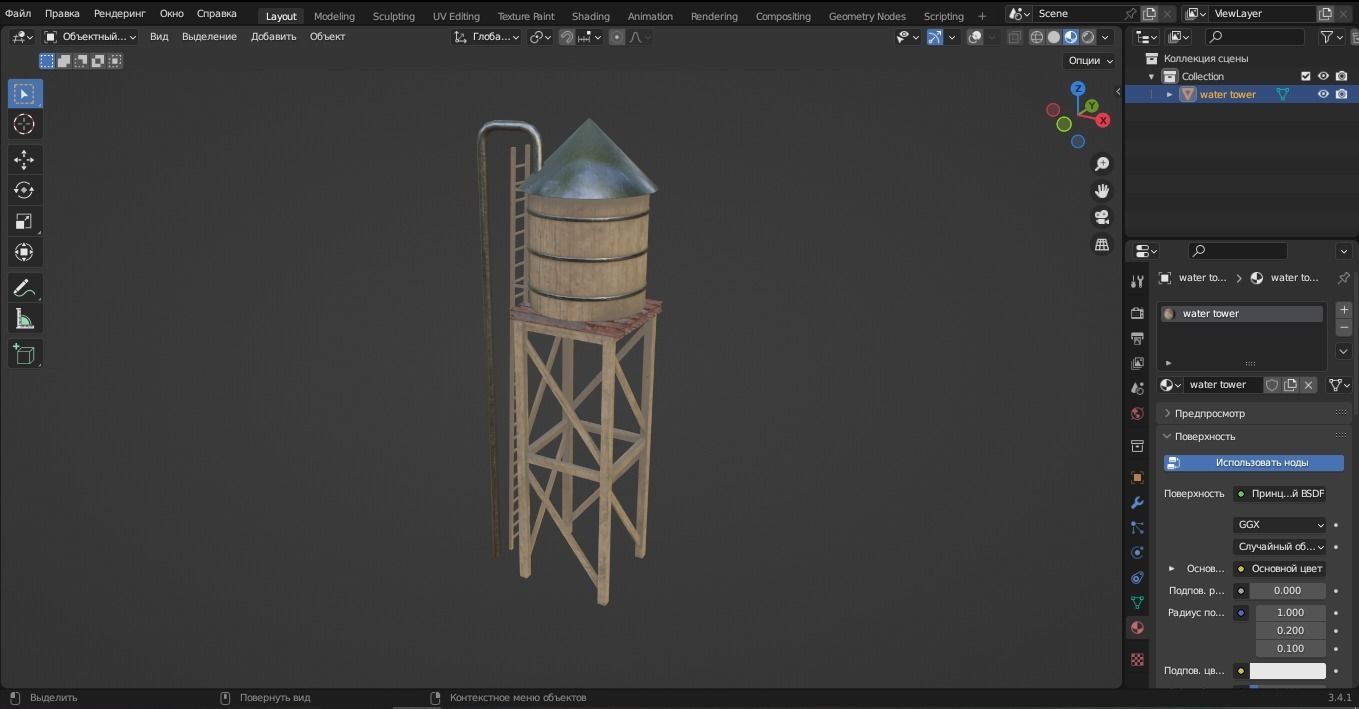The width and height of the screenshot is (1359, 709).
Task: Open the Рендеринг menu
Action: [x=120, y=14]
